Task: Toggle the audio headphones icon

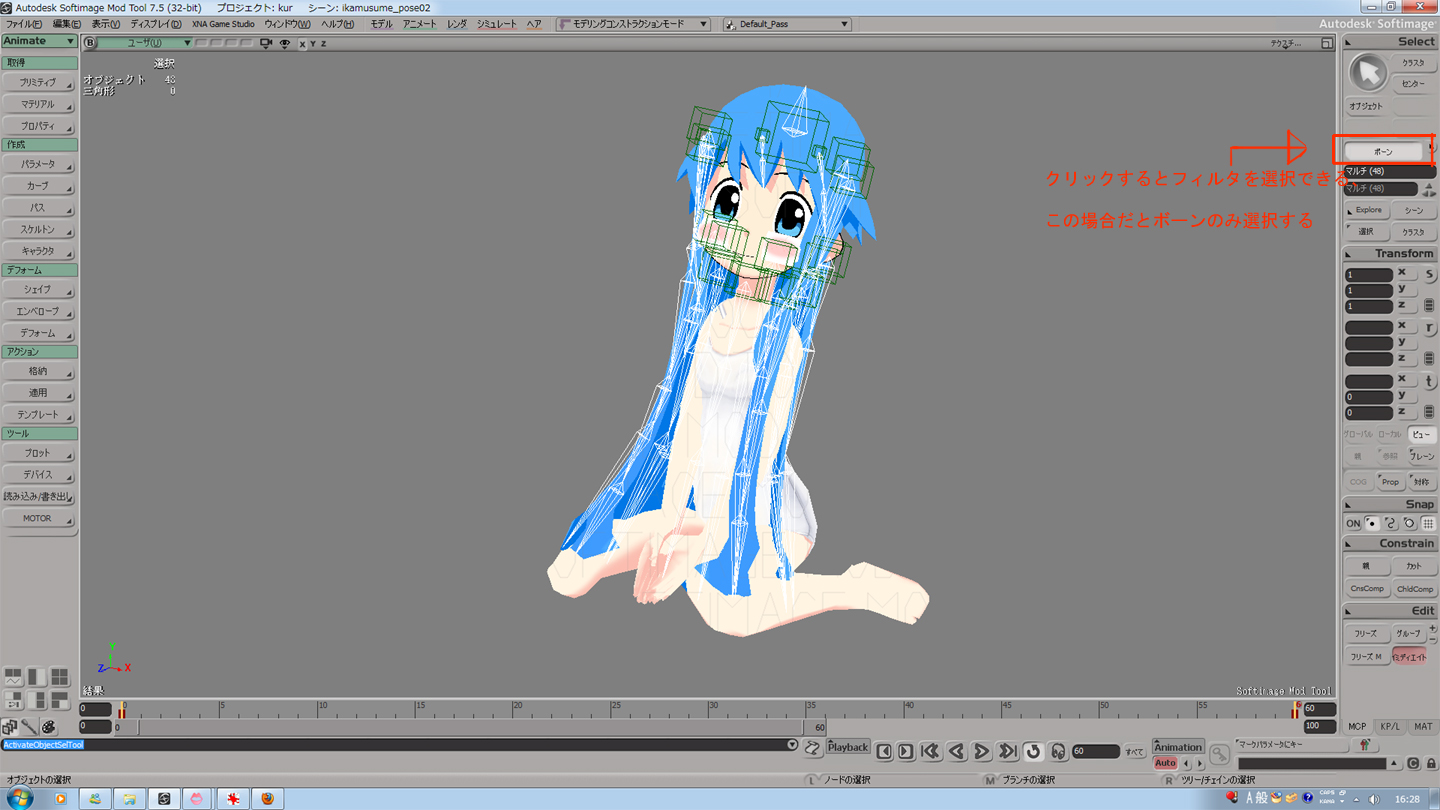Action: pyautogui.click(x=1057, y=751)
